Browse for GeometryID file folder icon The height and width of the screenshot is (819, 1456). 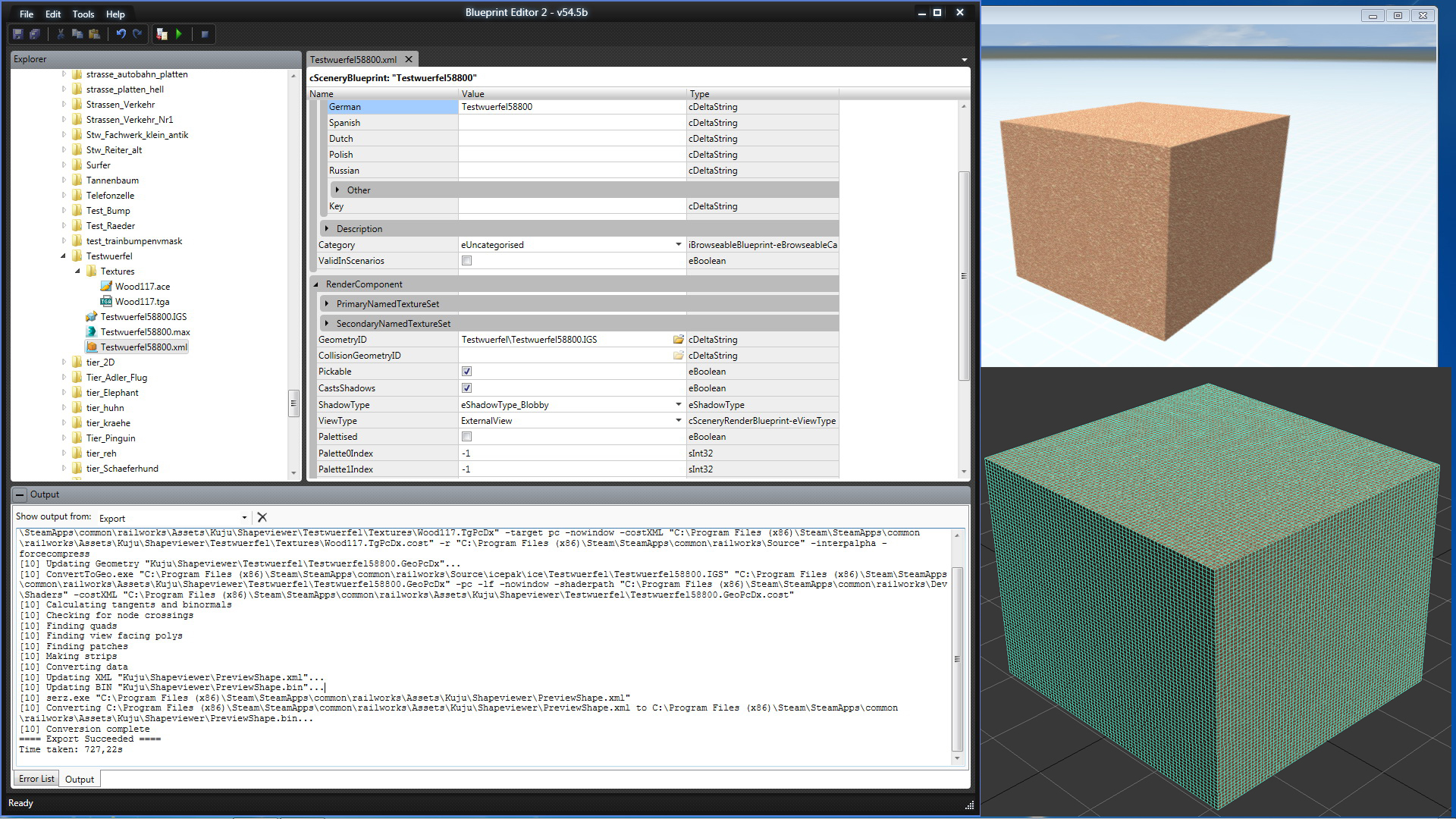(678, 340)
